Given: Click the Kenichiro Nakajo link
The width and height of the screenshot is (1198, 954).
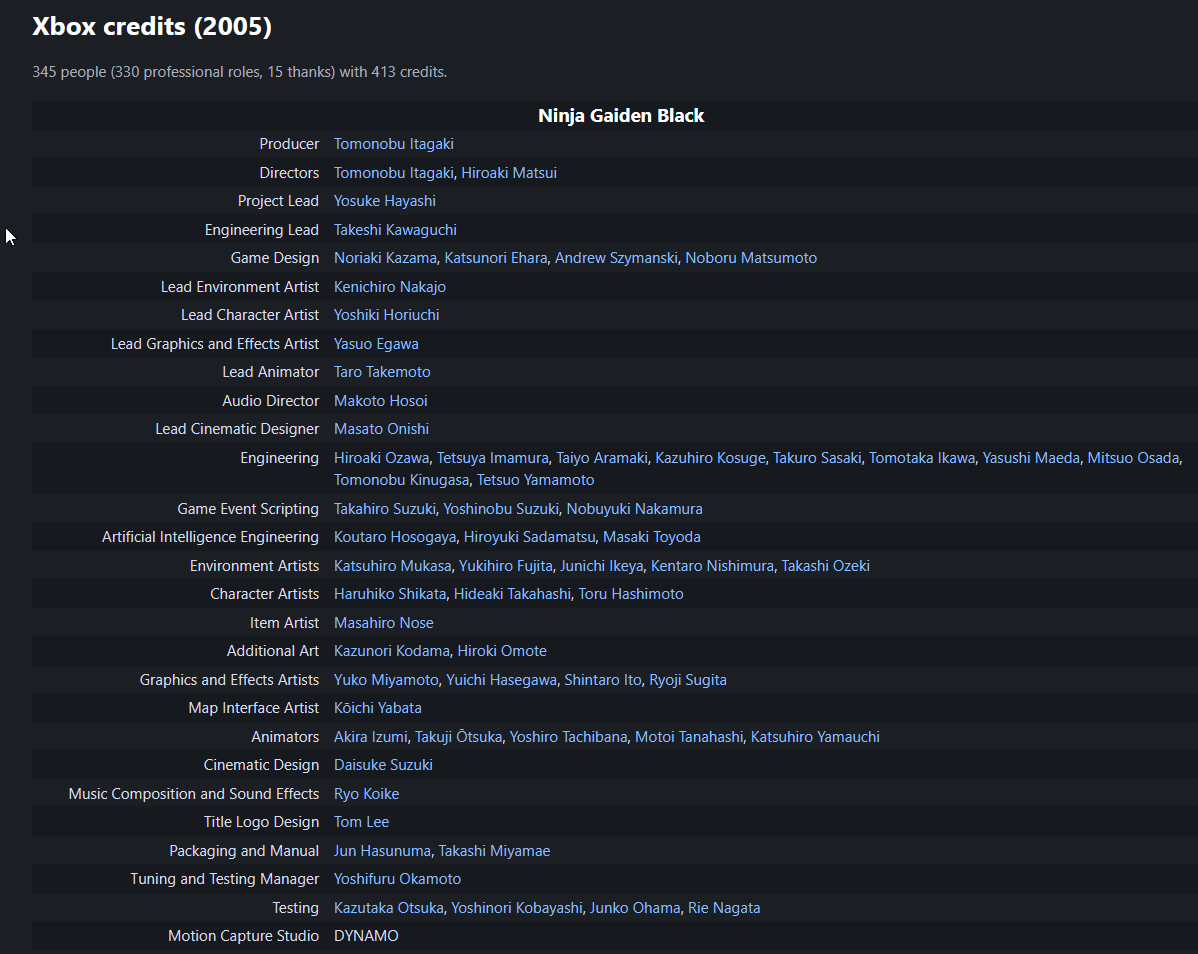Looking at the screenshot, I should coord(390,287).
